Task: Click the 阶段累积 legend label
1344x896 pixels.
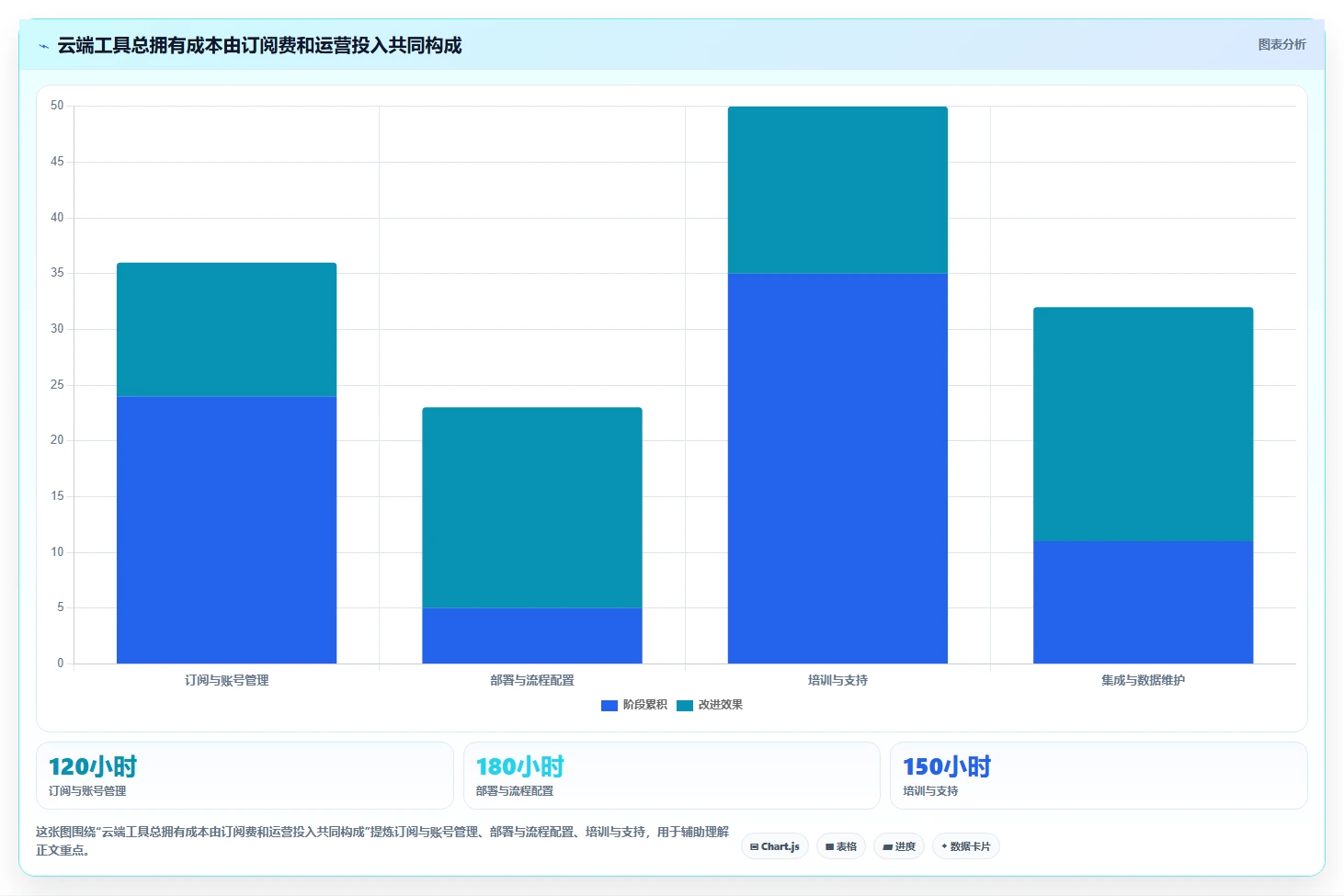Action: (644, 705)
